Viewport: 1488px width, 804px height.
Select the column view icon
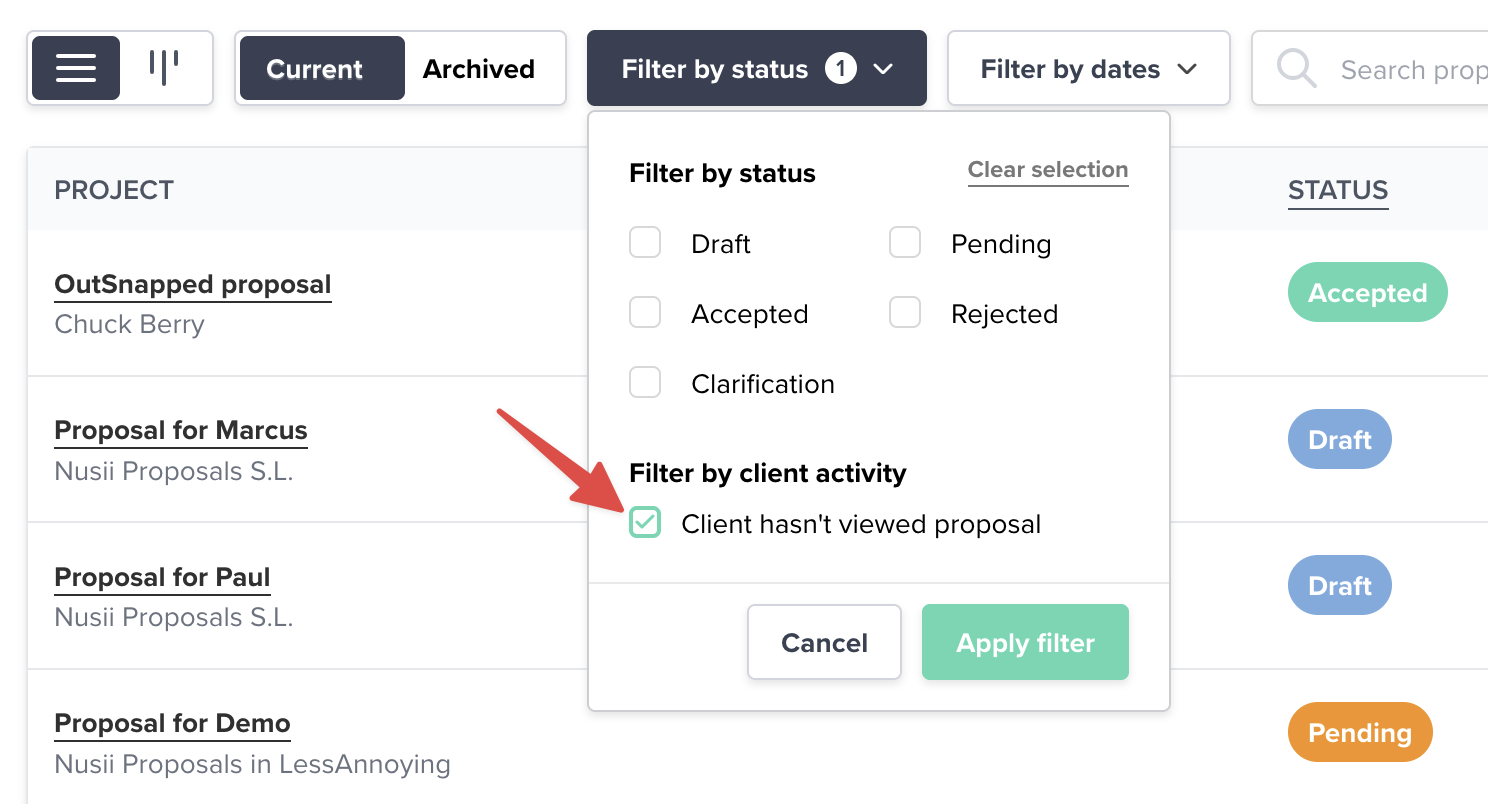click(x=165, y=67)
